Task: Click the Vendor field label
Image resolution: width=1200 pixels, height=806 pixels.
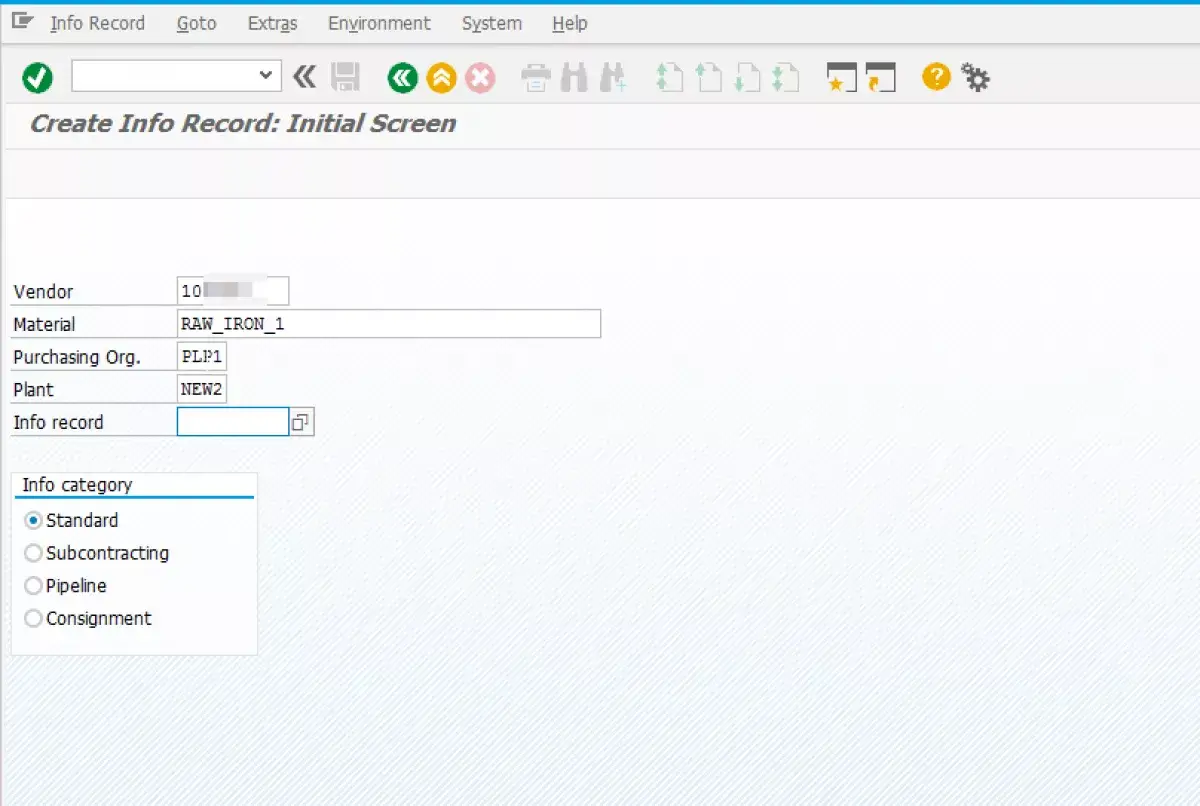Action: (43, 292)
